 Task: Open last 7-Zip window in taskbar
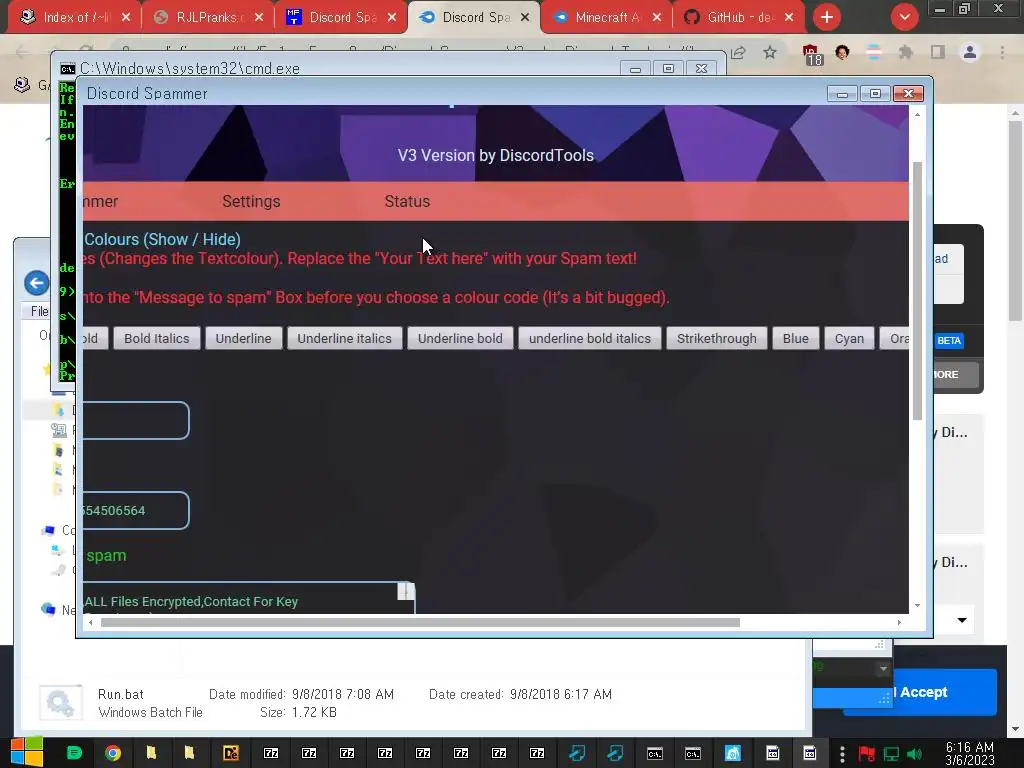pyautogui.click(x=537, y=753)
